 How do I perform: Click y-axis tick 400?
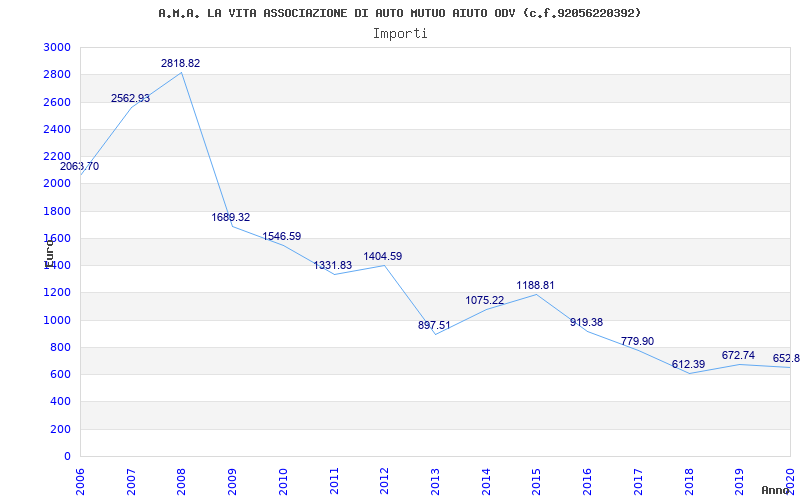coord(61,402)
